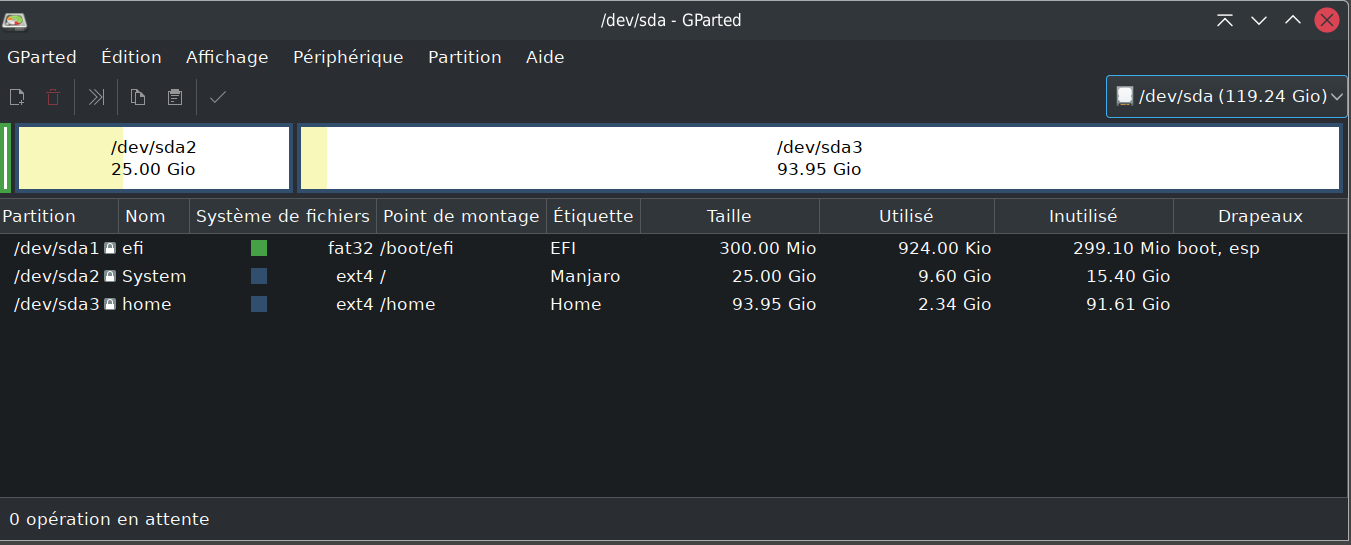The width and height of the screenshot is (1351, 545).
Task: Click the Drapeaux column header
Action: [1261, 216]
